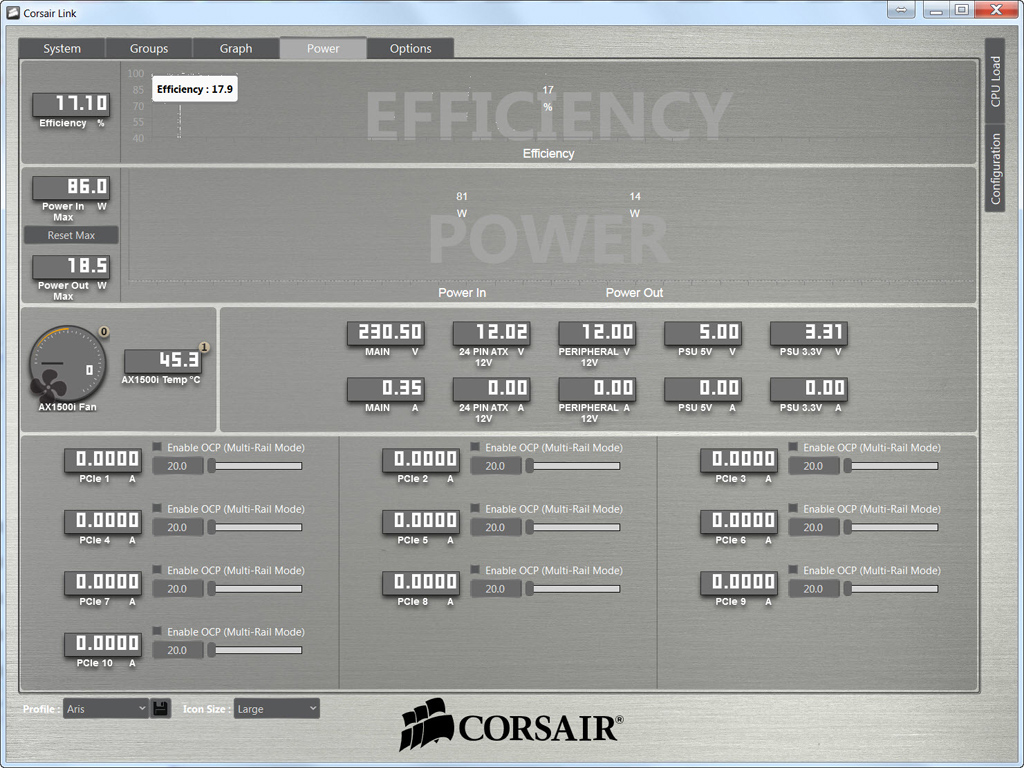Open the Profile dropdown showing Aris
This screenshot has width=1024, height=768.
click(x=106, y=709)
